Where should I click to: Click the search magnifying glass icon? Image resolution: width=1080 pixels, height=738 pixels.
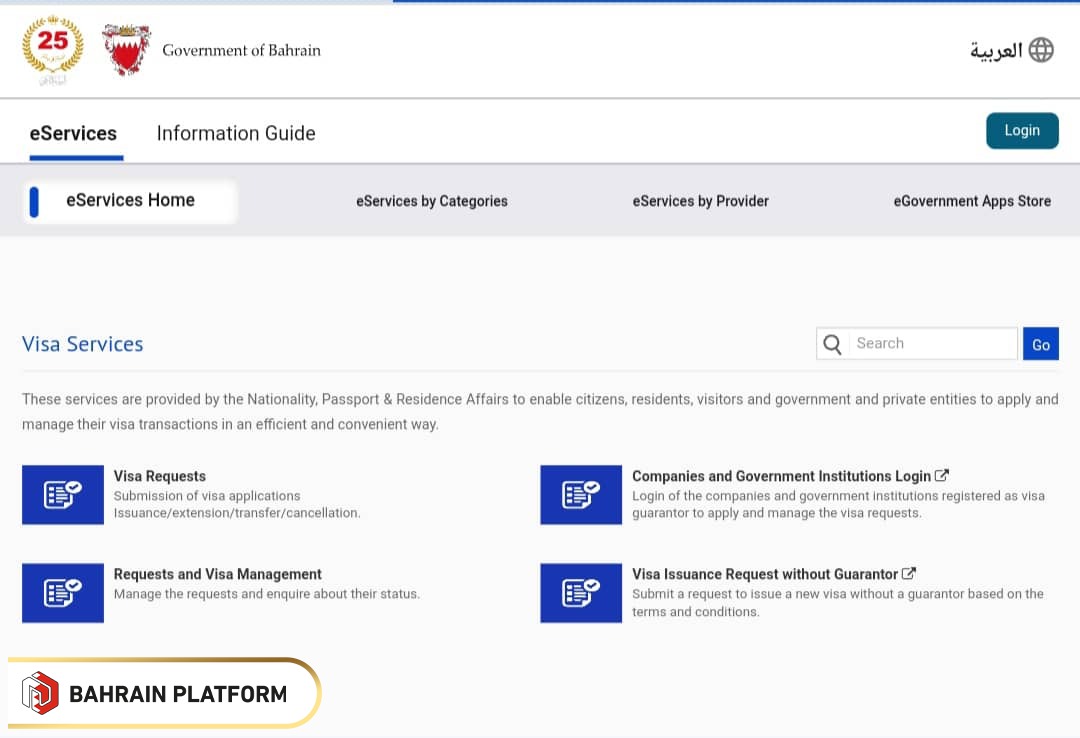coord(832,344)
